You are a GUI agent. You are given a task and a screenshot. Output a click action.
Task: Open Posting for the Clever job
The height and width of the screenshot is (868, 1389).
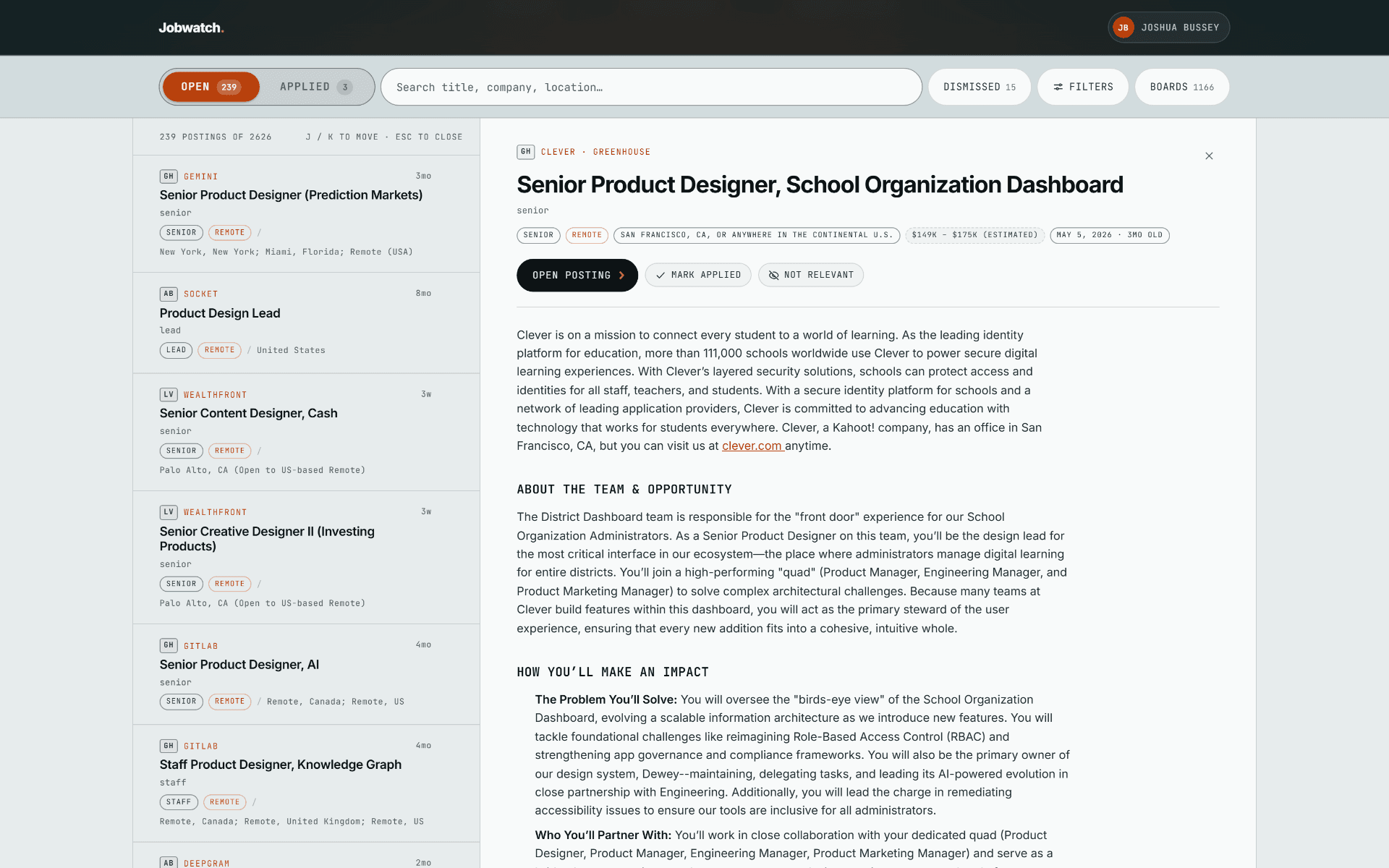(x=577, y=275)
